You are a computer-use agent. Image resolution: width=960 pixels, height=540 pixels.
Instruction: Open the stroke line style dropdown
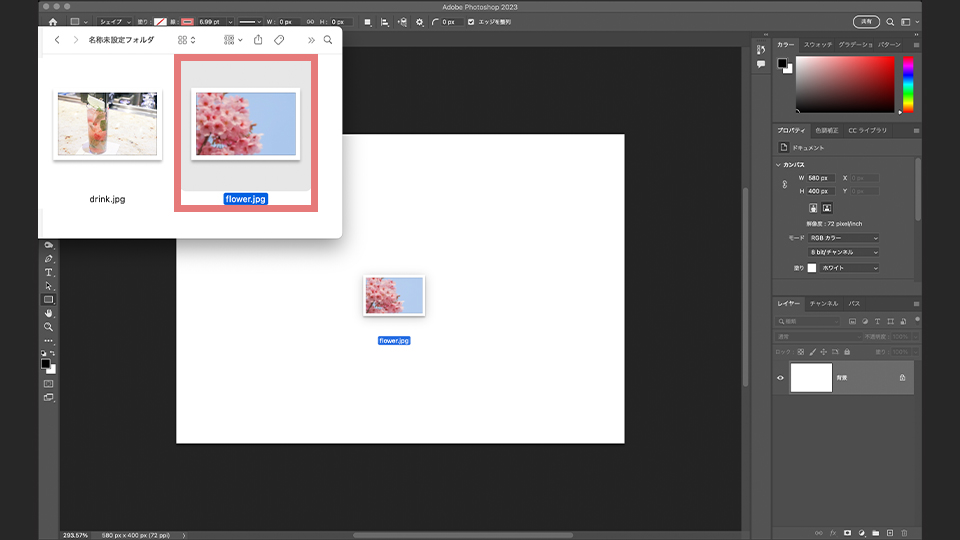[x=250, y=22]
